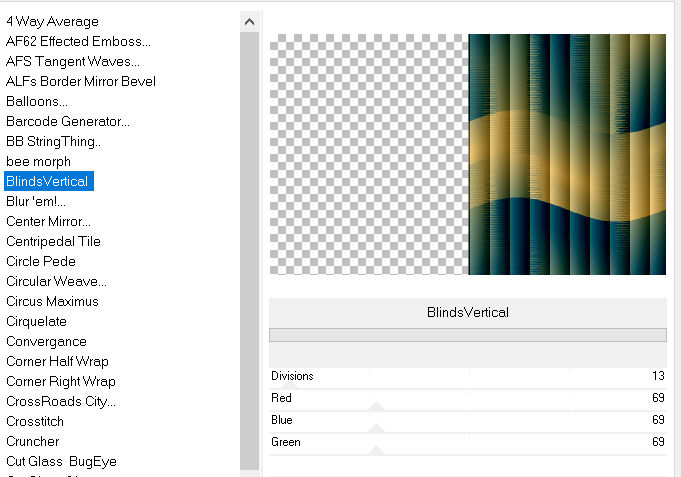Image resolution: width=681 pixels, height=477 pixels.
Task: Select Barcode Generator filter
Action: (68, 121)
